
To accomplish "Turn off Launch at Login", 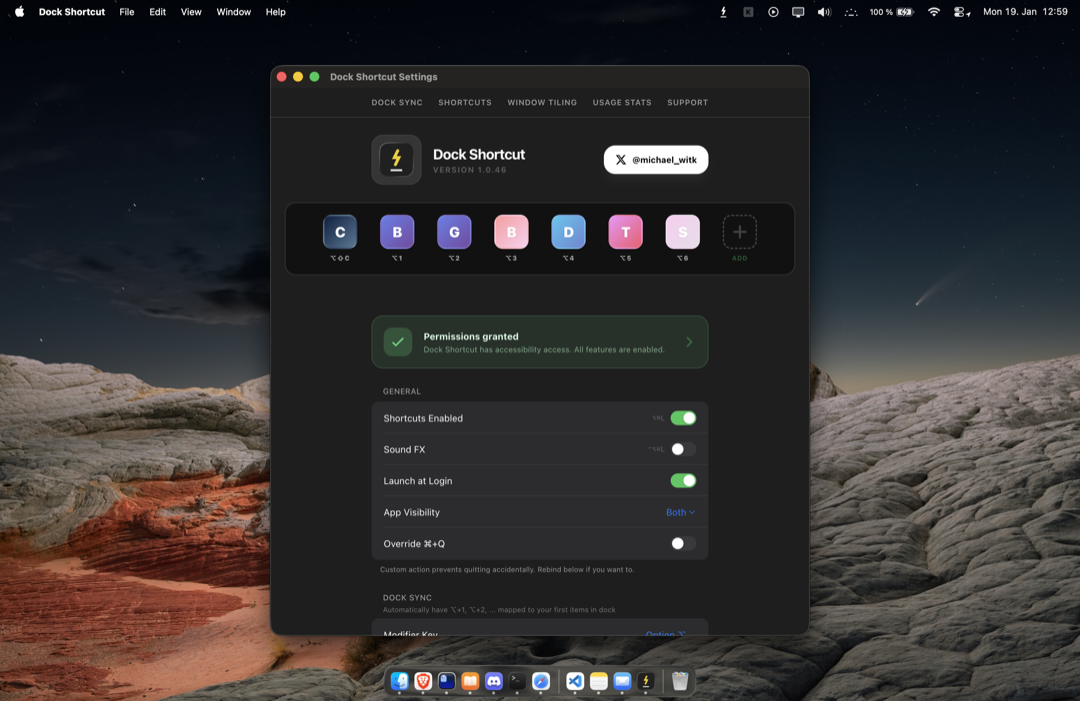I will [683, 480].
